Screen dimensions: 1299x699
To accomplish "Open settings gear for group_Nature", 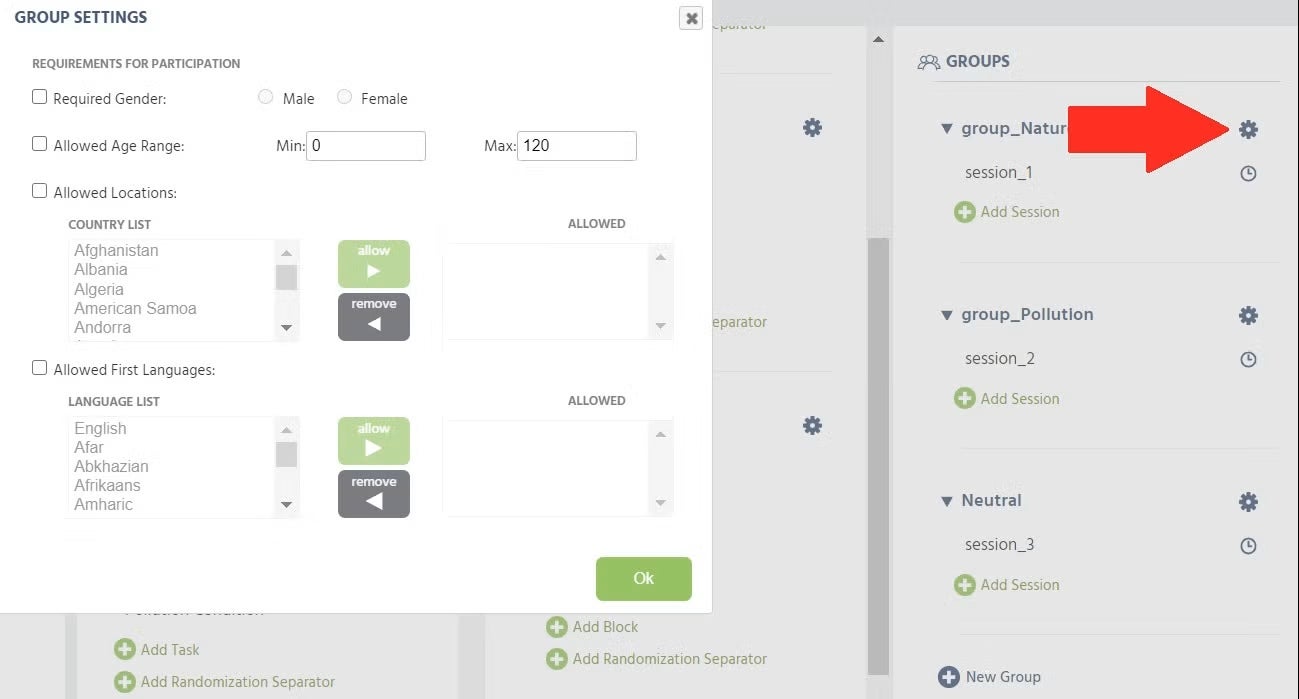I will (1248, 129).
